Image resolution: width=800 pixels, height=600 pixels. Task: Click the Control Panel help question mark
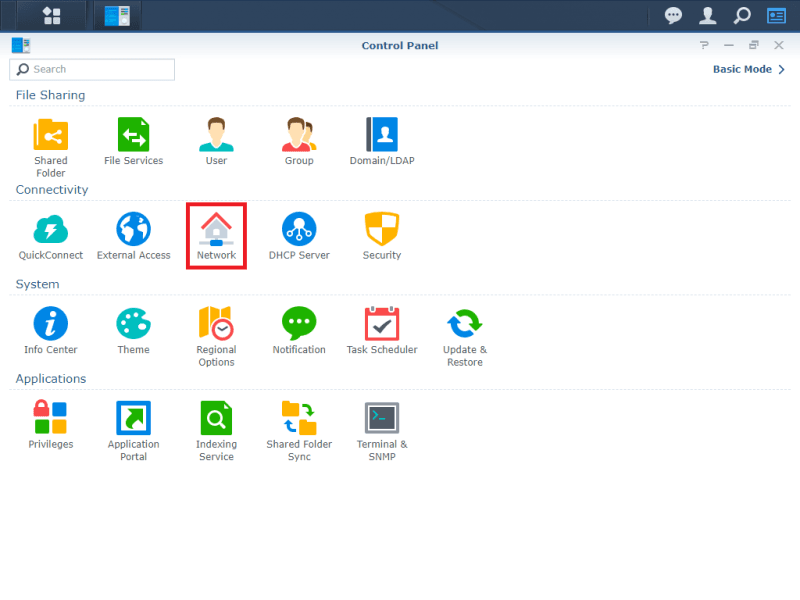click(x=704, y=45)
